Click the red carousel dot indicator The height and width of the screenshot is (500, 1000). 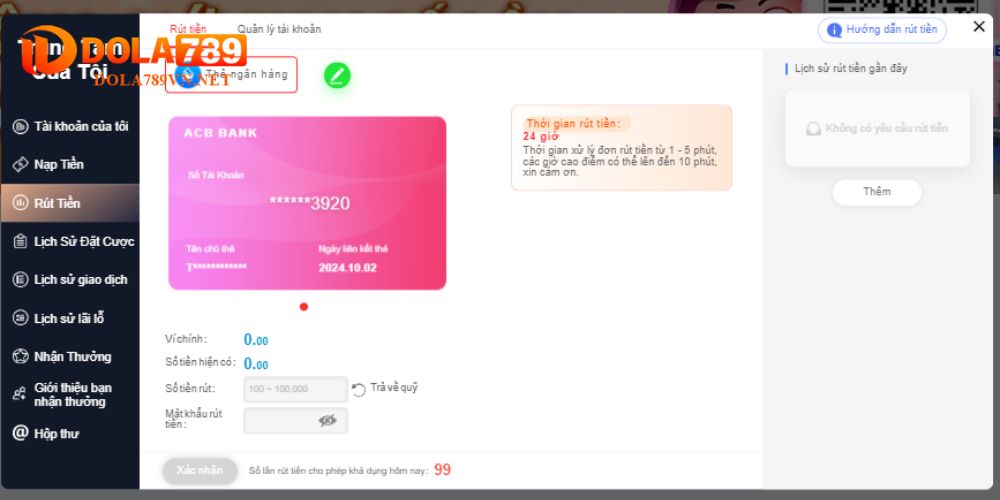[x=304, y=307]
